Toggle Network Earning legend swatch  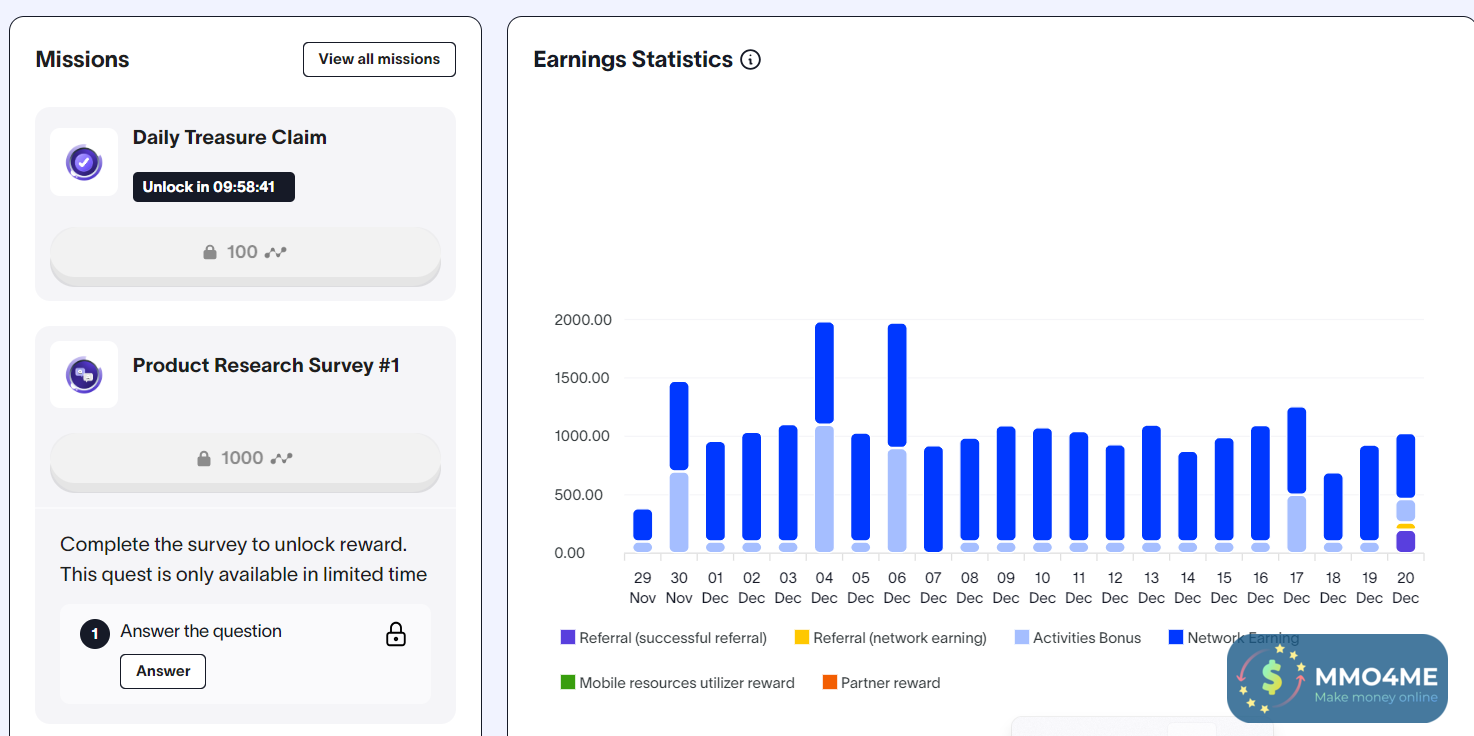pyautogui.click(x=1176, y=637)
